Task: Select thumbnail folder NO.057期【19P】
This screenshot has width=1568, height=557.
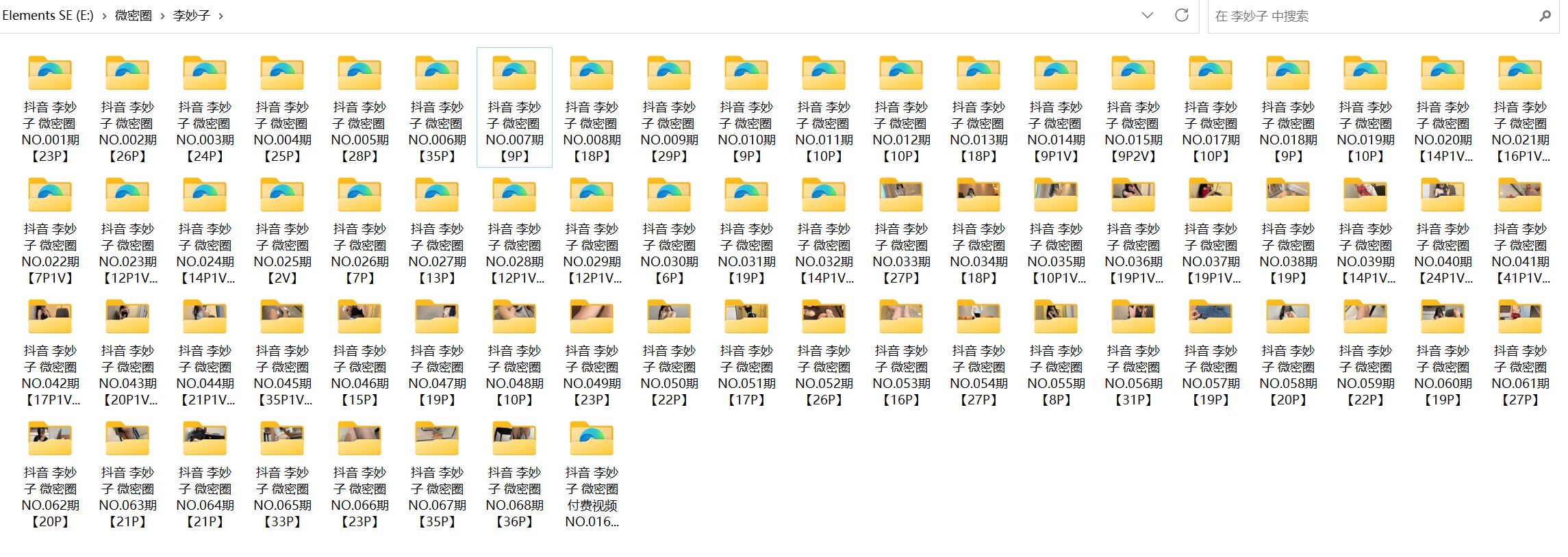Action: tap(1211, 352)
